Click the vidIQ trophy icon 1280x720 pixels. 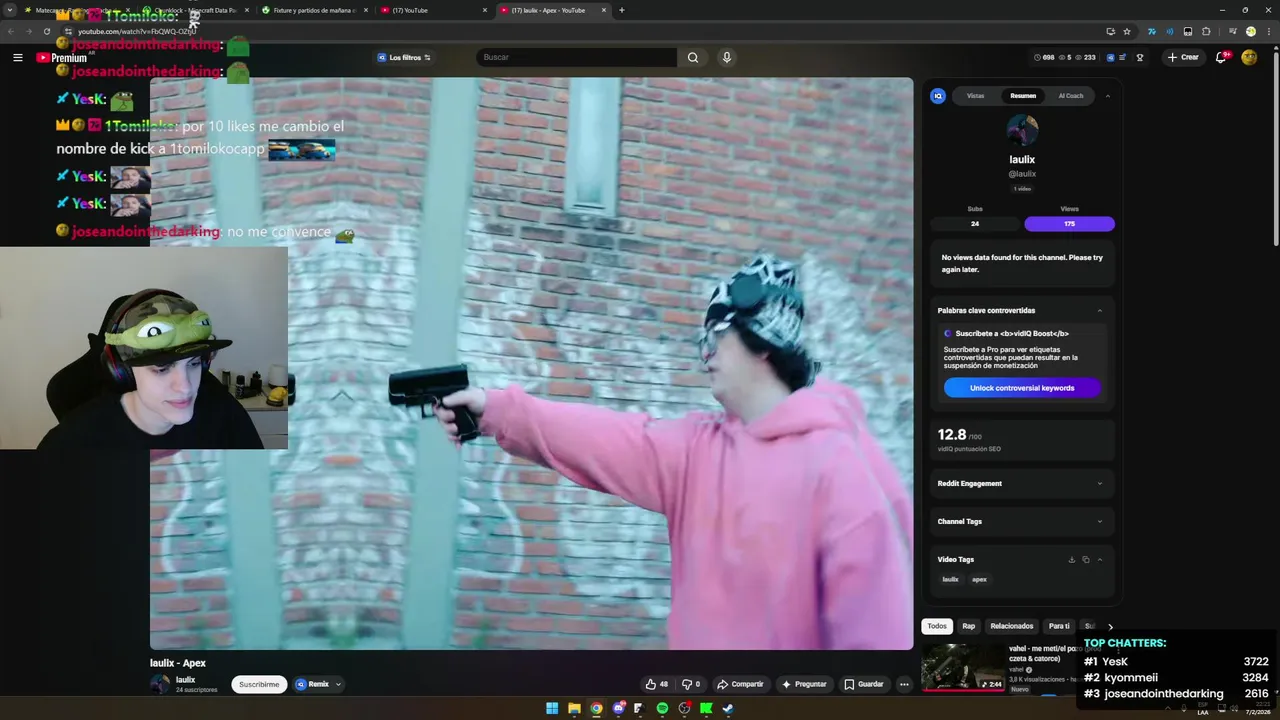1140,57
